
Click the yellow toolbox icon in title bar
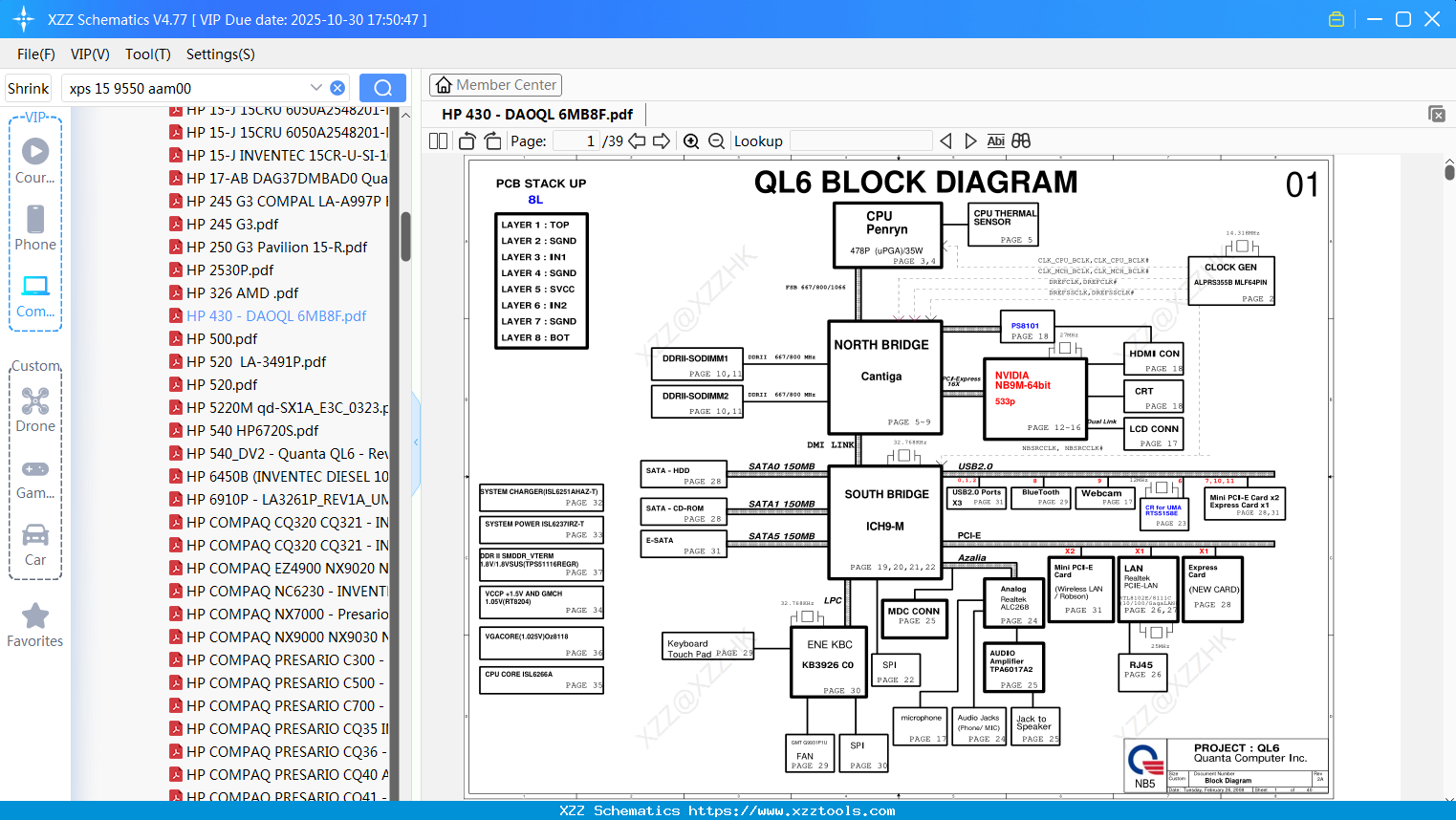pyautogui.click(x=1336, y=19)
